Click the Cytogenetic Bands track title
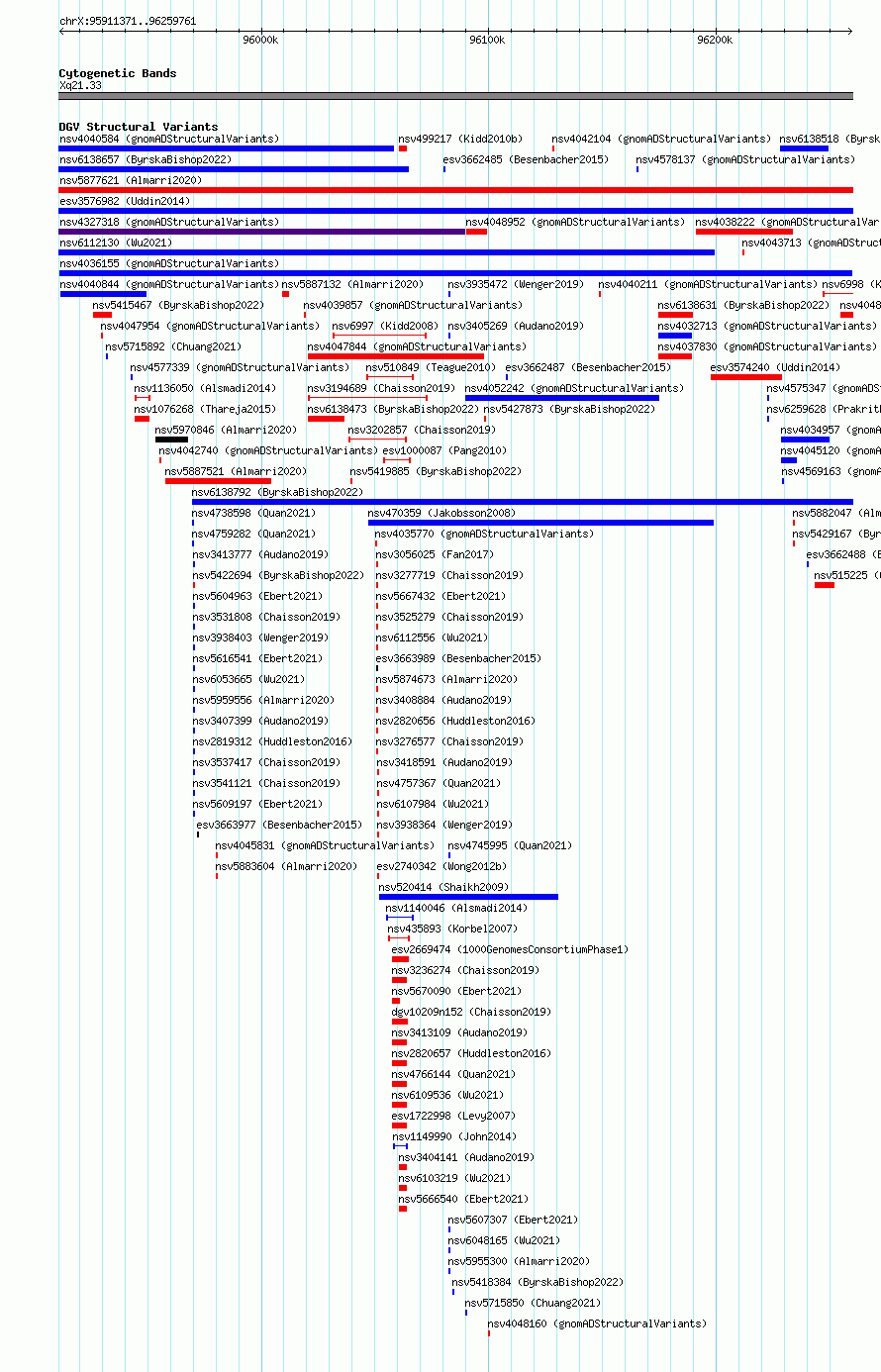This screenshot has width=881, height=1372. tap(118, 73)
